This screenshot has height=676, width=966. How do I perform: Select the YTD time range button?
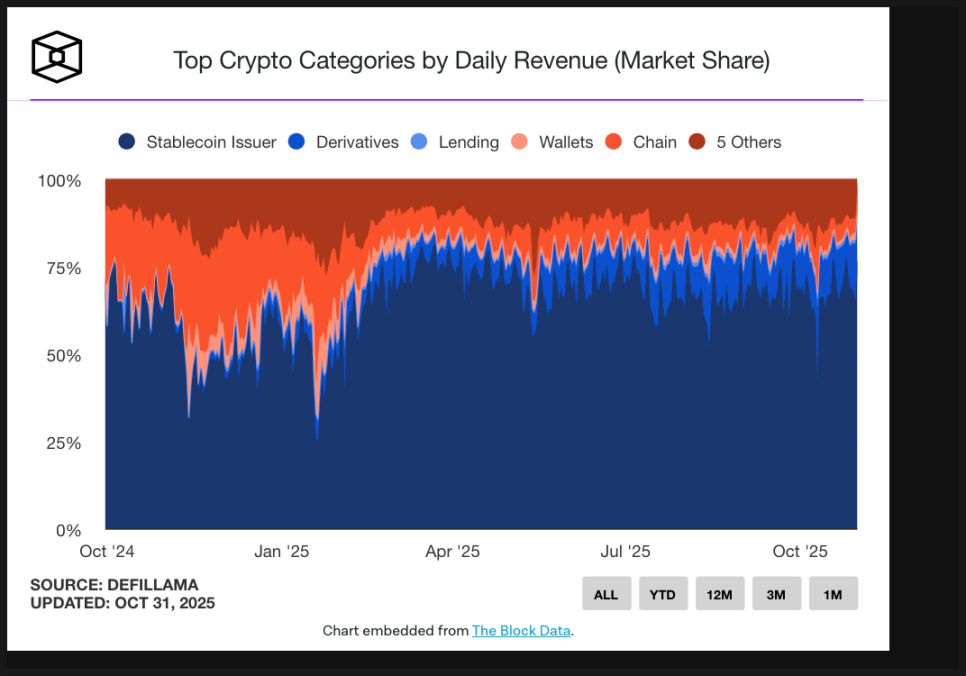click(x=662, y=594)
